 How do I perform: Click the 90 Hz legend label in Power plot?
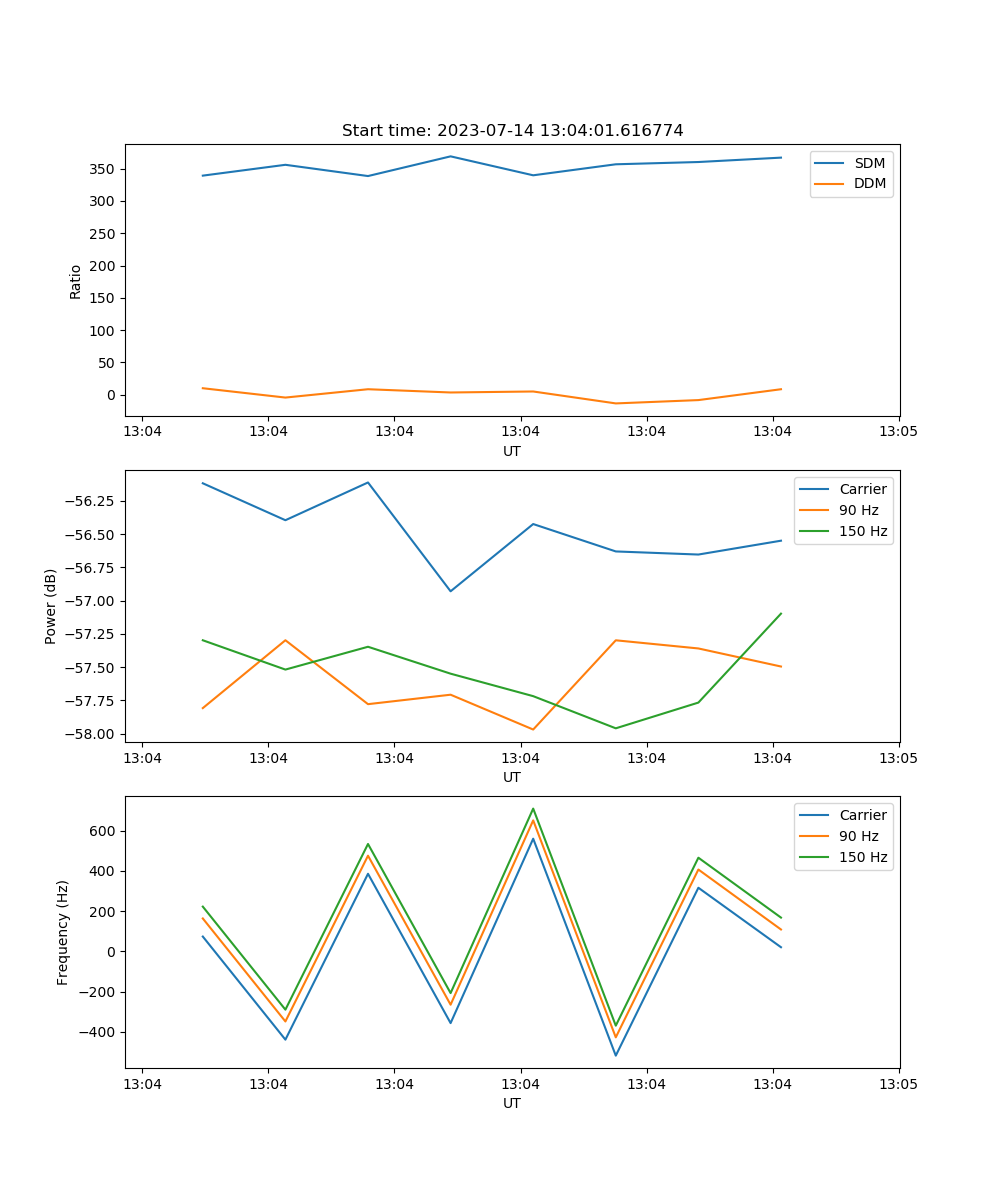click(x=858, y=510)
